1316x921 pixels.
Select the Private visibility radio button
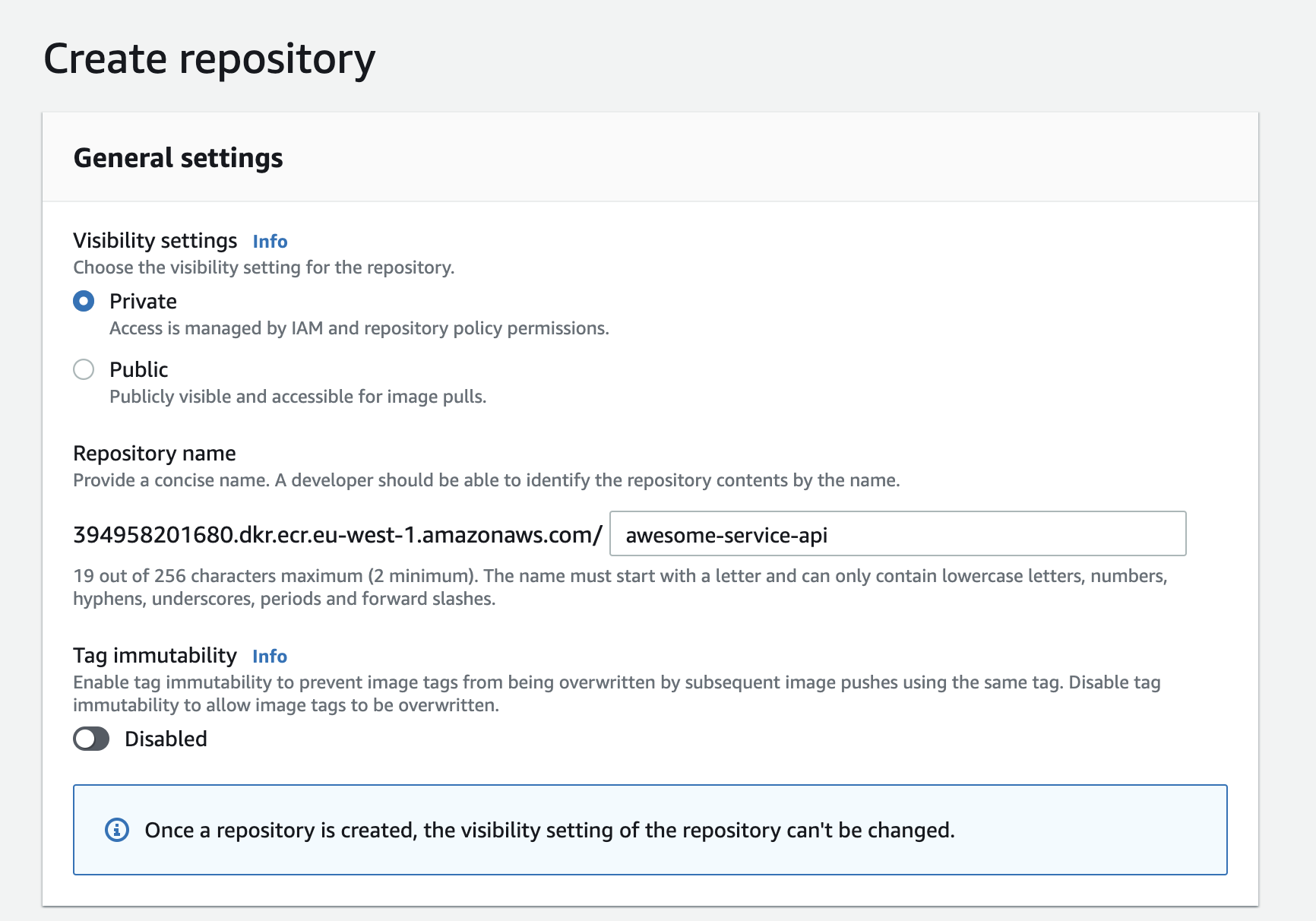pos(84,301)
